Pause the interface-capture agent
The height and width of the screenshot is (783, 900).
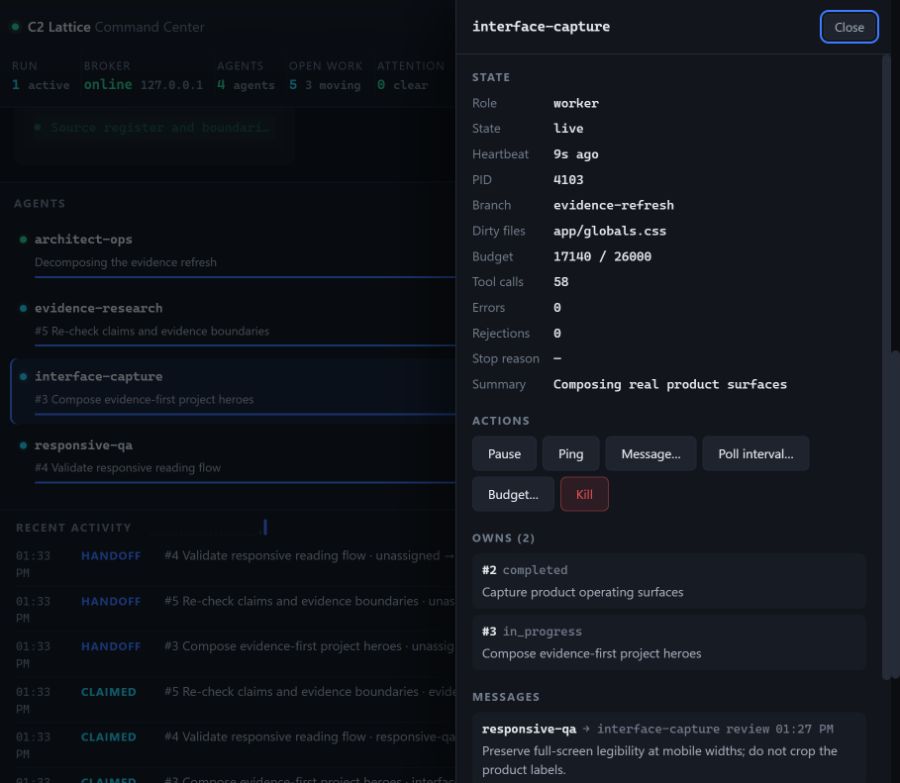pos(504,453)
